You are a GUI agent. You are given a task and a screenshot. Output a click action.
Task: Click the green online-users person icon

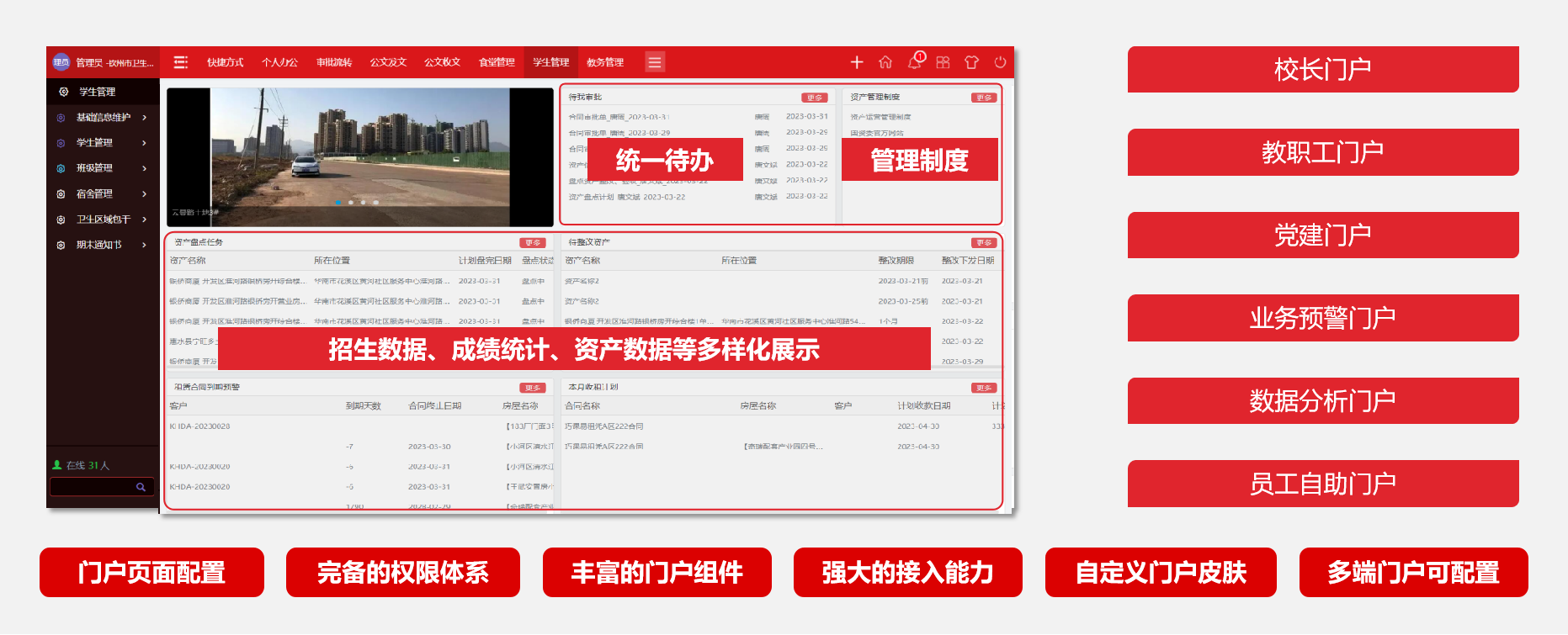pyautogui.click(x=57, y=465)
